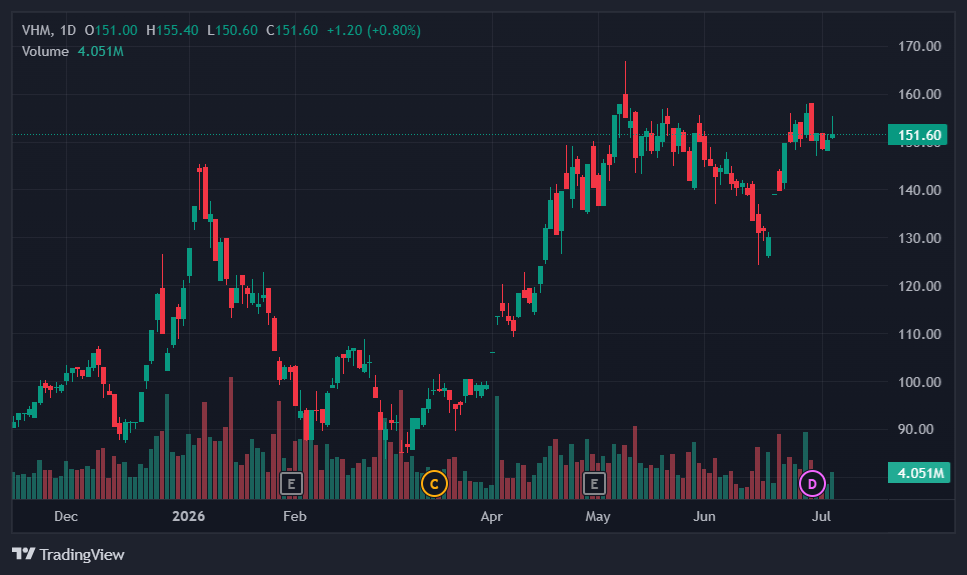Click the close value C151.60 in legend
The height and width of the screenshot is (575, 967).
292,30
